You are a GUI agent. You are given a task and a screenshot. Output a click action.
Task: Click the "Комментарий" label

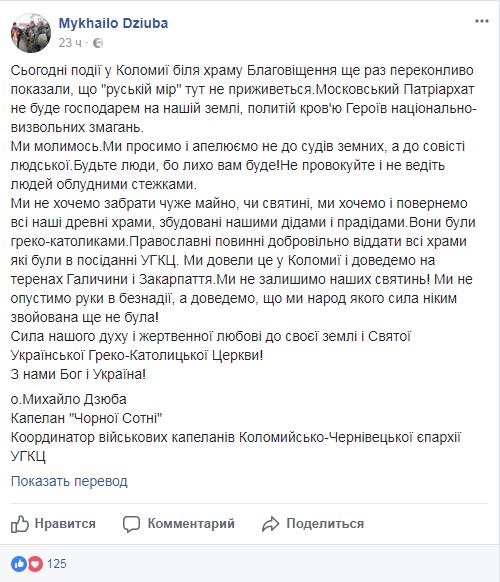(191, 523)
